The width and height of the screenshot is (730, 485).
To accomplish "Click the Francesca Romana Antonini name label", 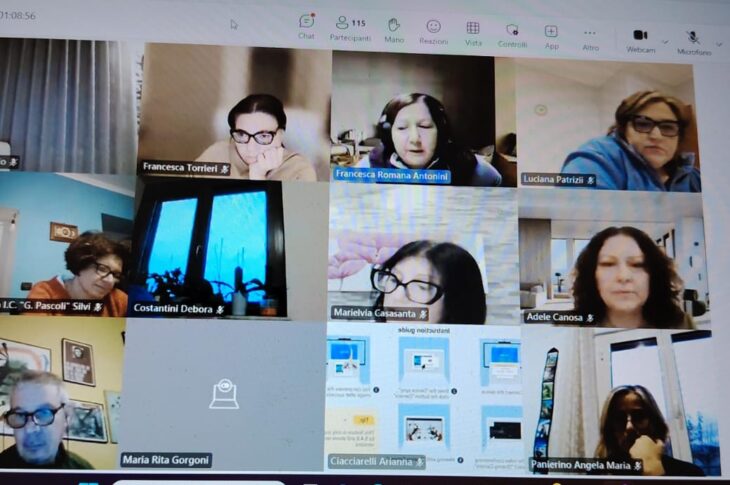I will (x=391, y=175).
